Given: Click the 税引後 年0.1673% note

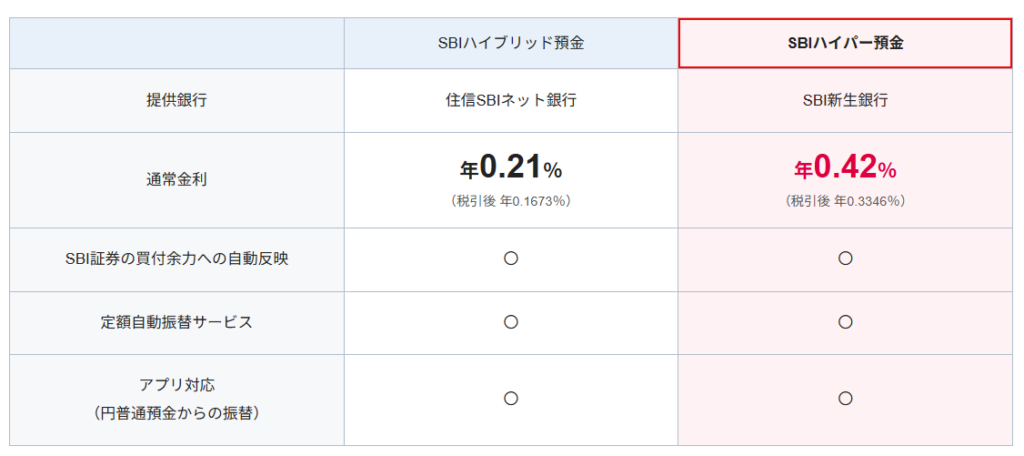Looking at the screenshot, I should [510, 201].
